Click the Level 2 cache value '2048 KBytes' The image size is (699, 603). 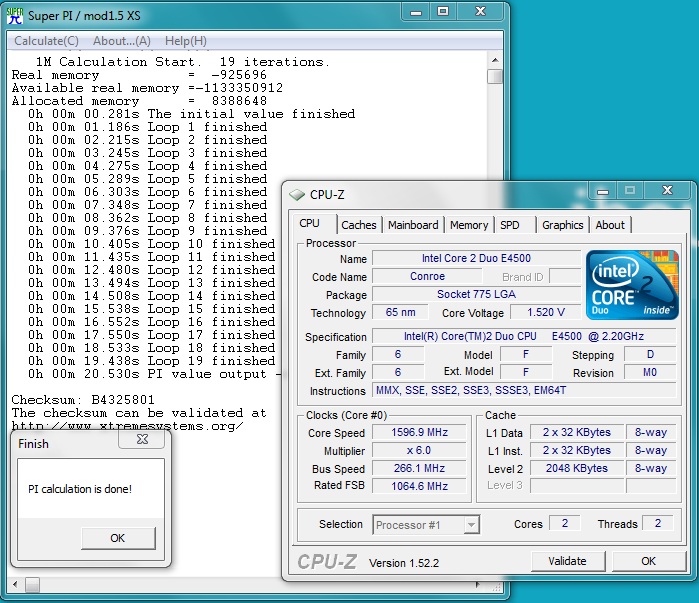tap(576, 468)
